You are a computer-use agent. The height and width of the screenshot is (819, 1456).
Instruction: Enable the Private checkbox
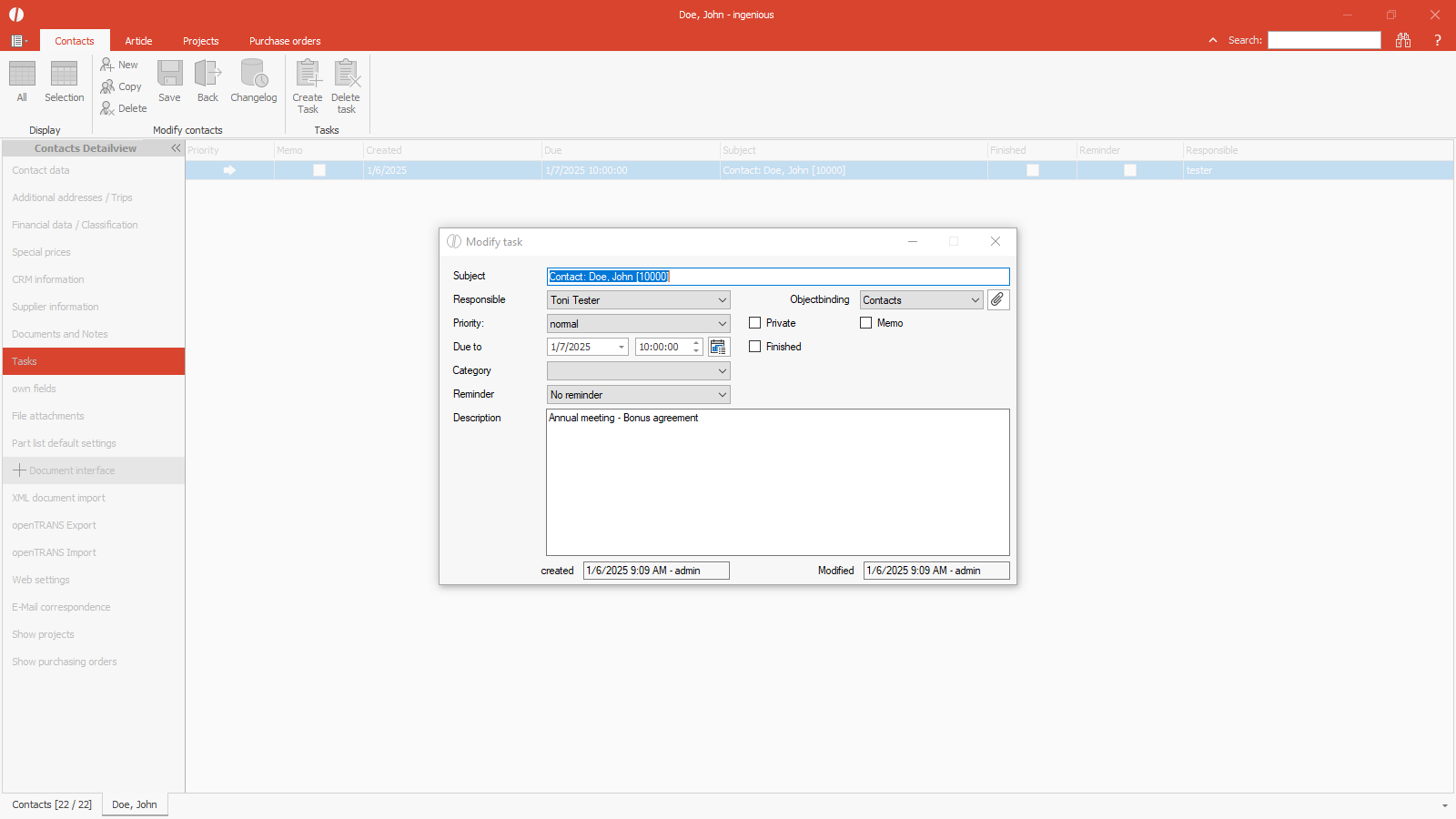tap(755, 323)
